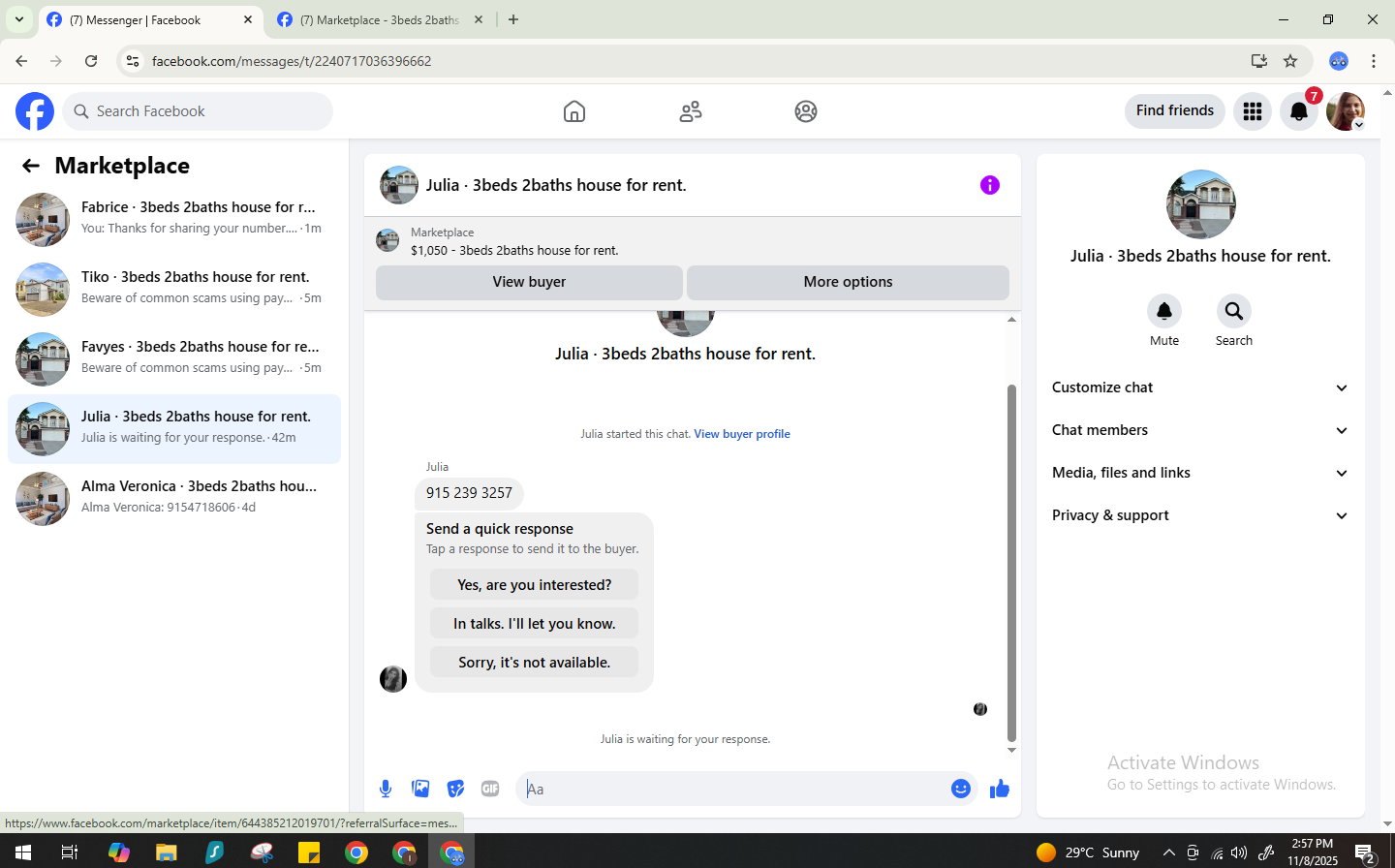
Task: Open Tiko's conversation in the list
Action: [x=174, y=290]
